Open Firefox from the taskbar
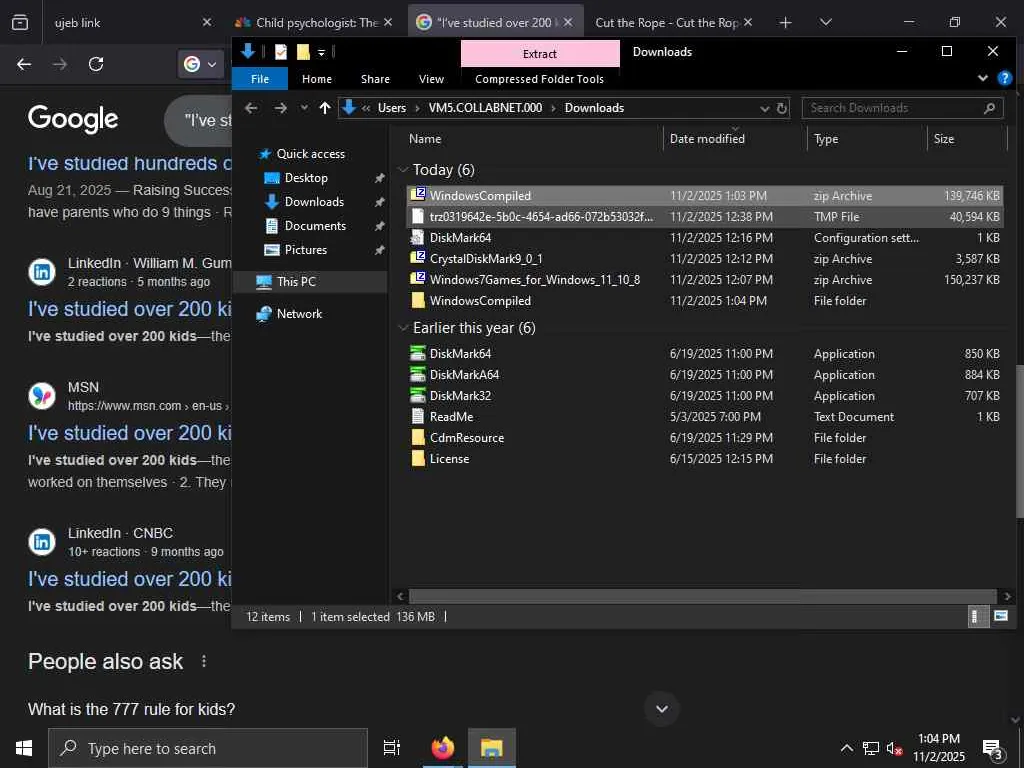The height and width of the screenshot is (768, 1024). tap(443, 748)
